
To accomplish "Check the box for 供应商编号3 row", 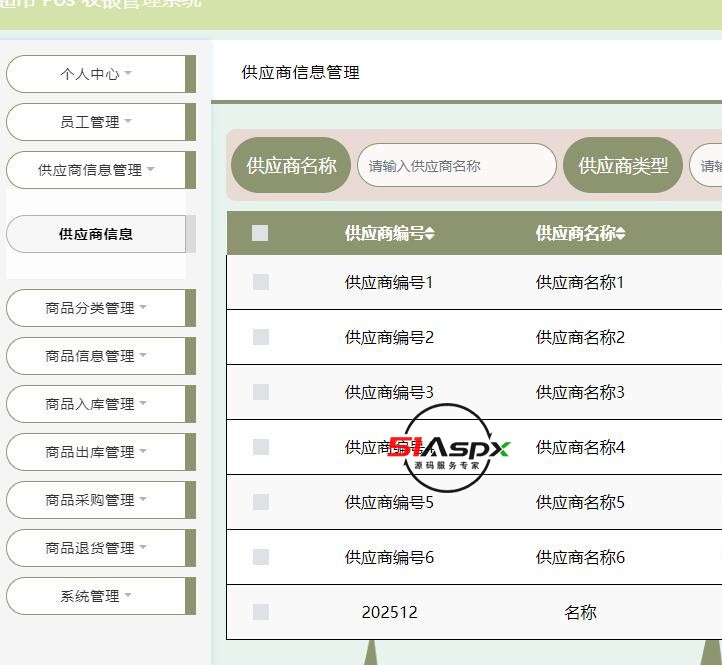I will tap(261, 392).
